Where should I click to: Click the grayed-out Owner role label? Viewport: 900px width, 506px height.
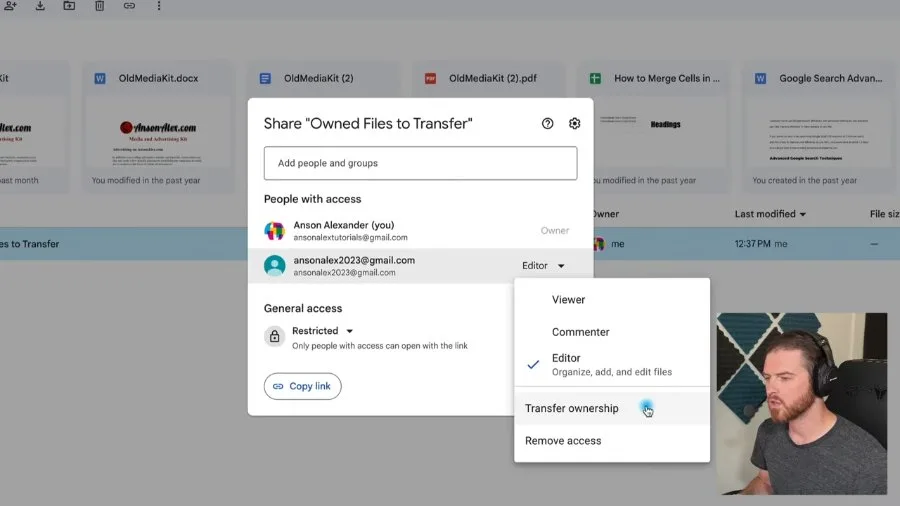click(554, 231)
